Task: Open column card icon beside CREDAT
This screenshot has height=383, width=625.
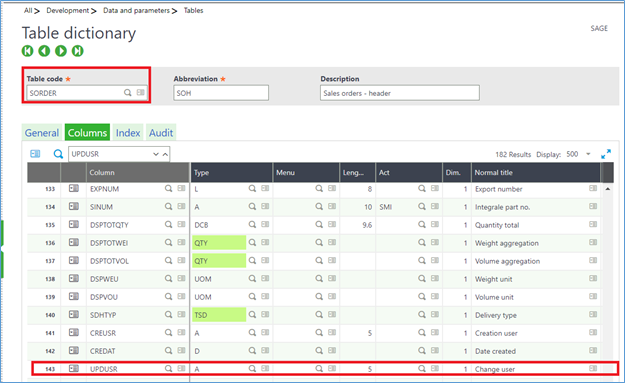Action: coord(181,350)
